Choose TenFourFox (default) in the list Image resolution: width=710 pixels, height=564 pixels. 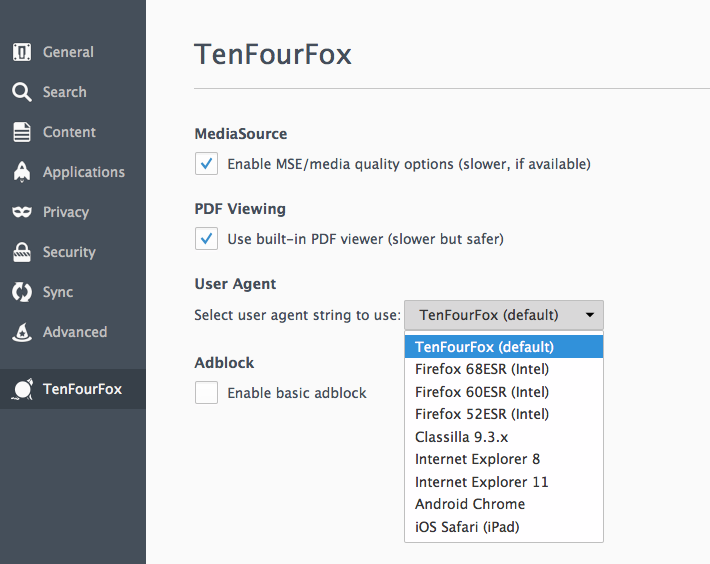[504, 347]
